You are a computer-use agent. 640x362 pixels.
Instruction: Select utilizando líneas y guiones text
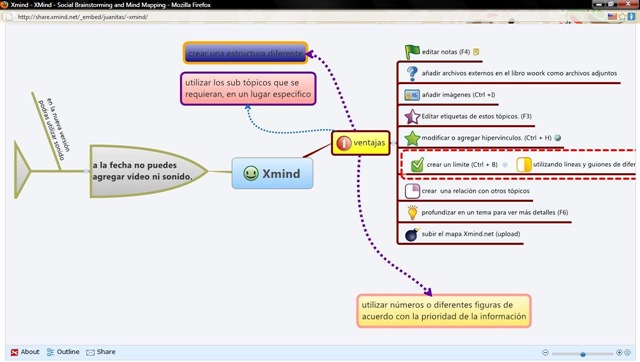pos(584,164)
